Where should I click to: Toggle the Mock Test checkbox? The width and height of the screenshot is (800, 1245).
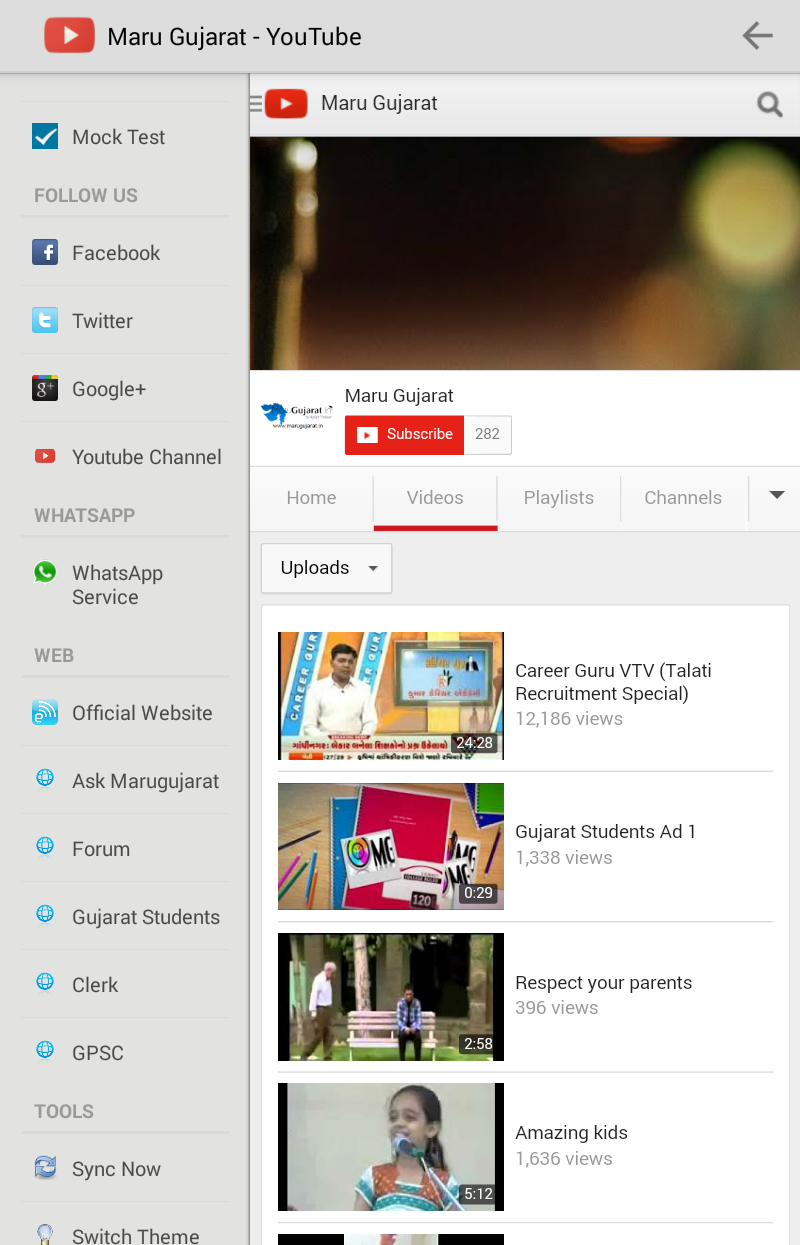click(x=45, y=136)
